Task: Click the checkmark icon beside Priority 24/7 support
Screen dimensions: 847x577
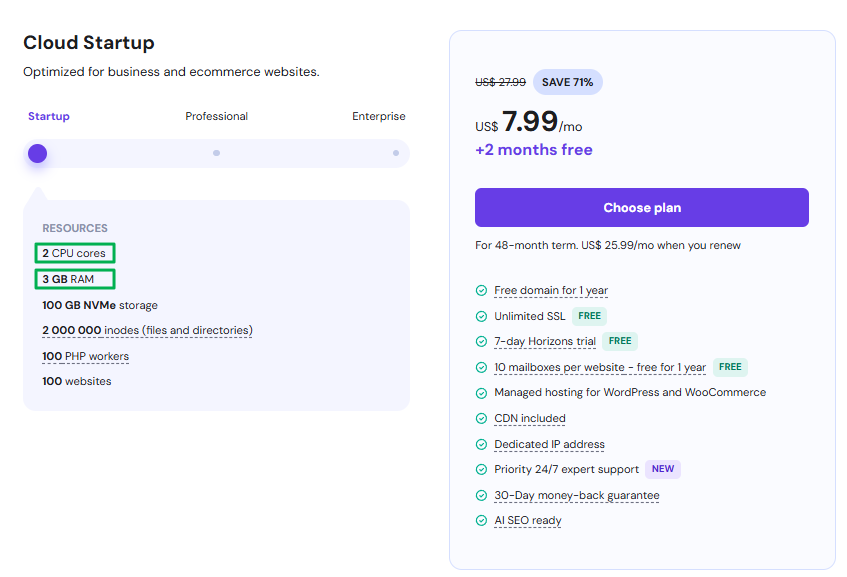Action: [481, 469]
